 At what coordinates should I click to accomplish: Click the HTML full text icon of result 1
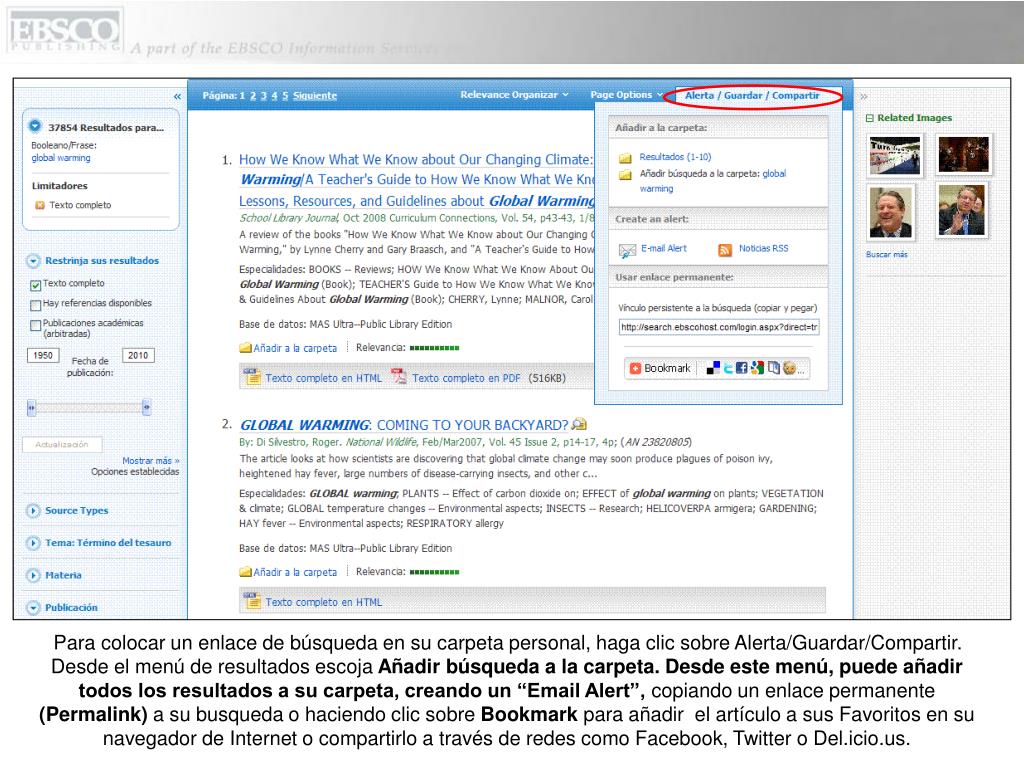pos(251,377)
